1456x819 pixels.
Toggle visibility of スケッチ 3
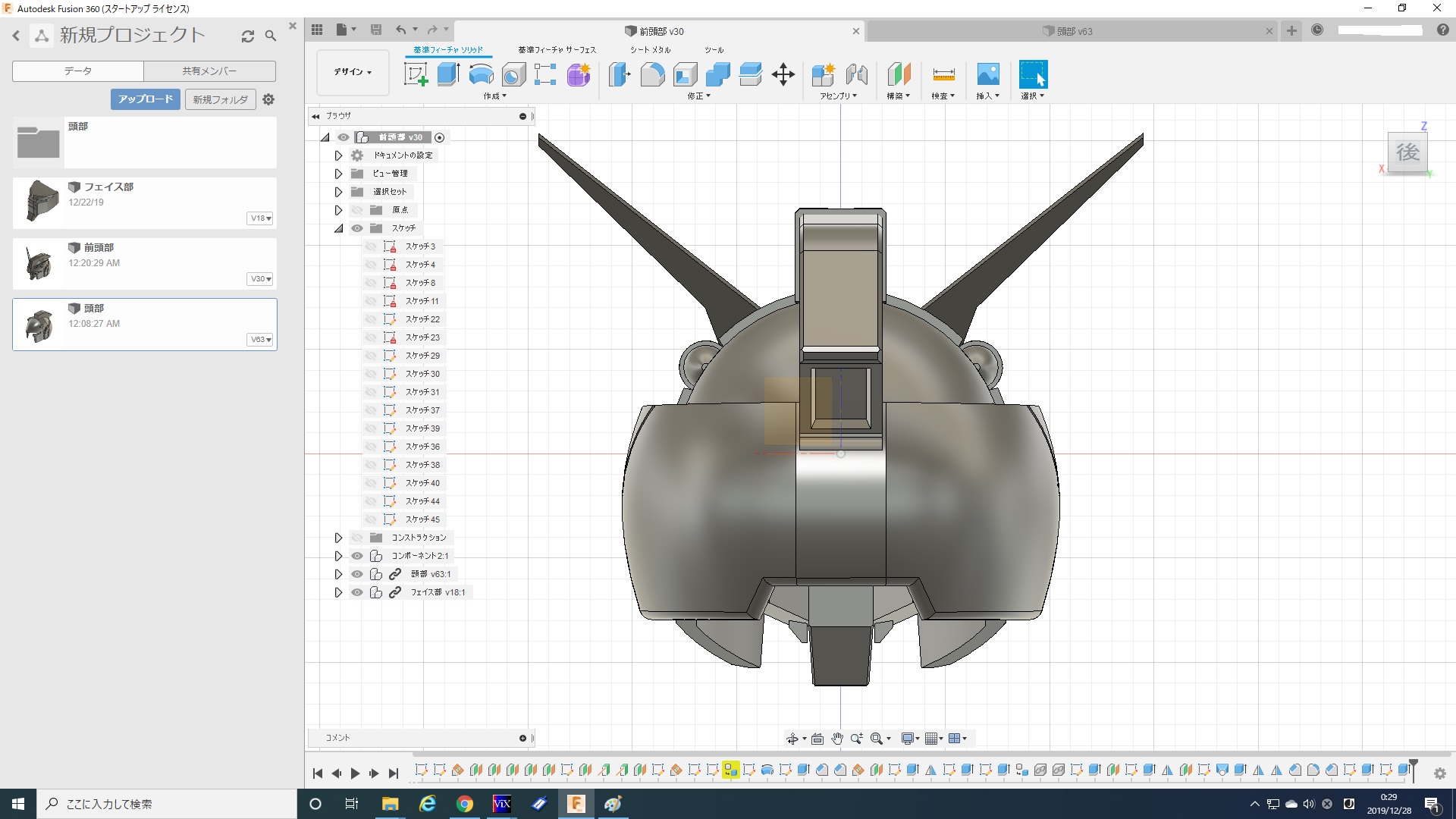pyautogui.click(x=371, y=246)
